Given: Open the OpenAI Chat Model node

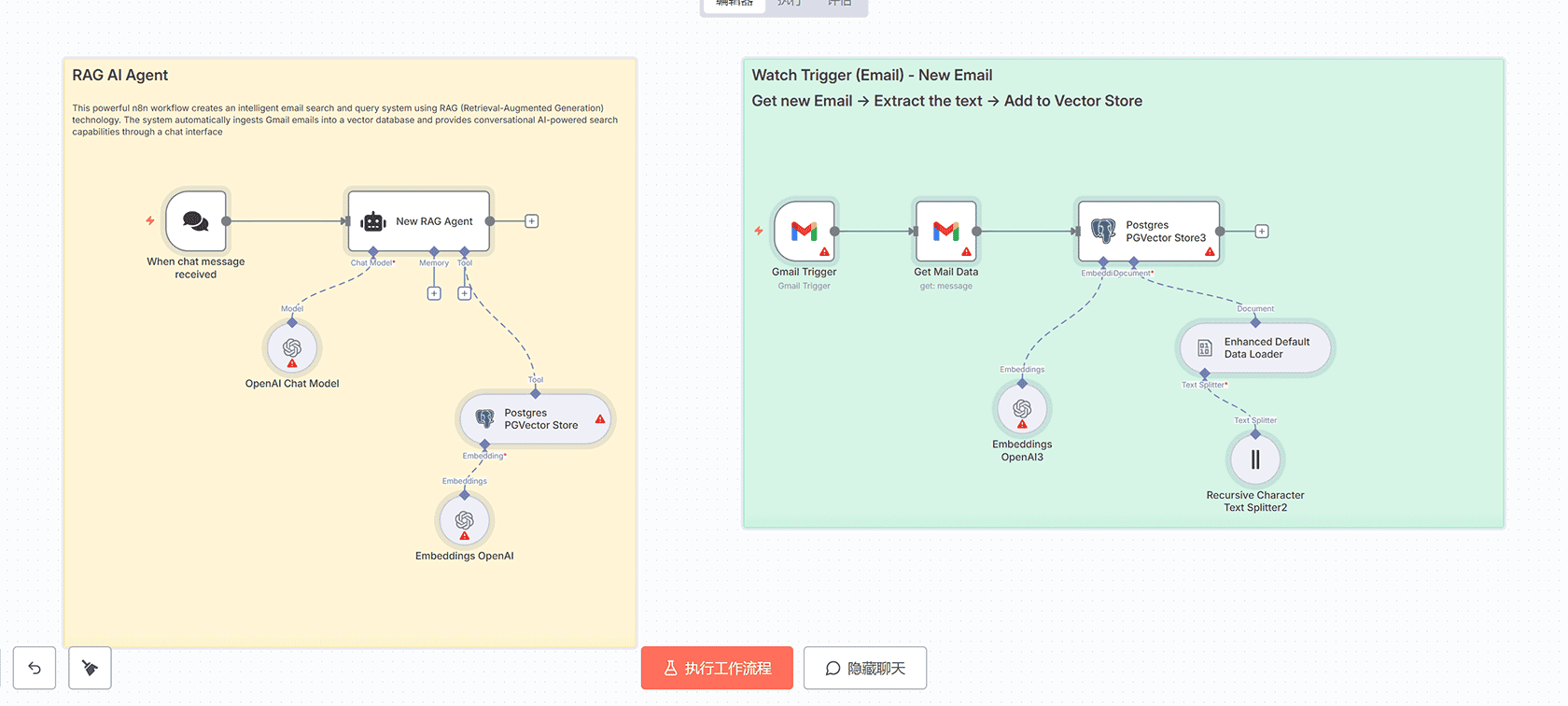Looking at the screenshot, I should pyautogui.click(x=292, y=346).
